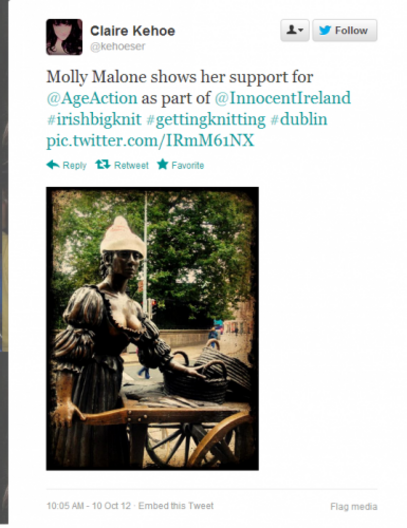
Task: Click the Reply text link
Action: coord(75,165)
